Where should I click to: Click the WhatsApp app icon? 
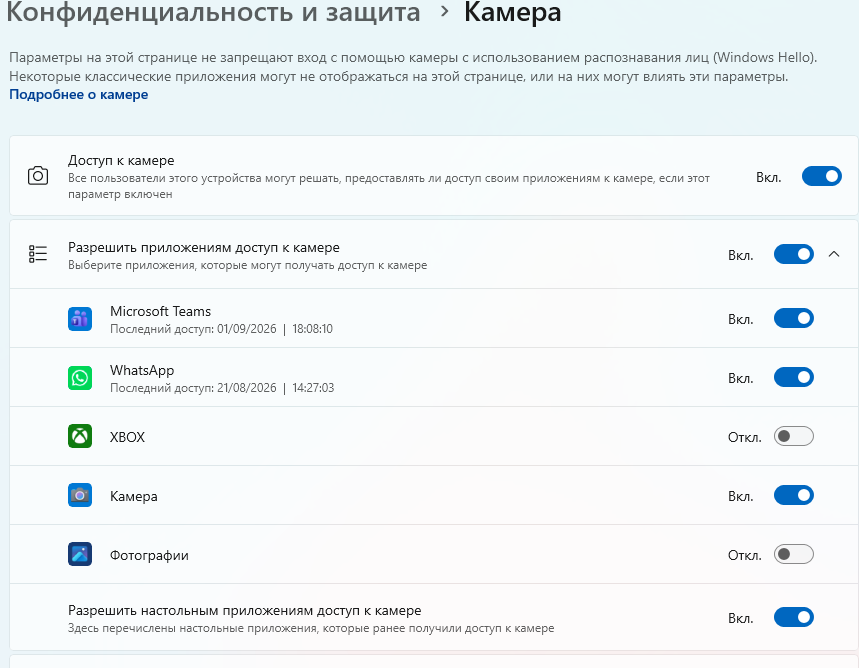[80, 378]
